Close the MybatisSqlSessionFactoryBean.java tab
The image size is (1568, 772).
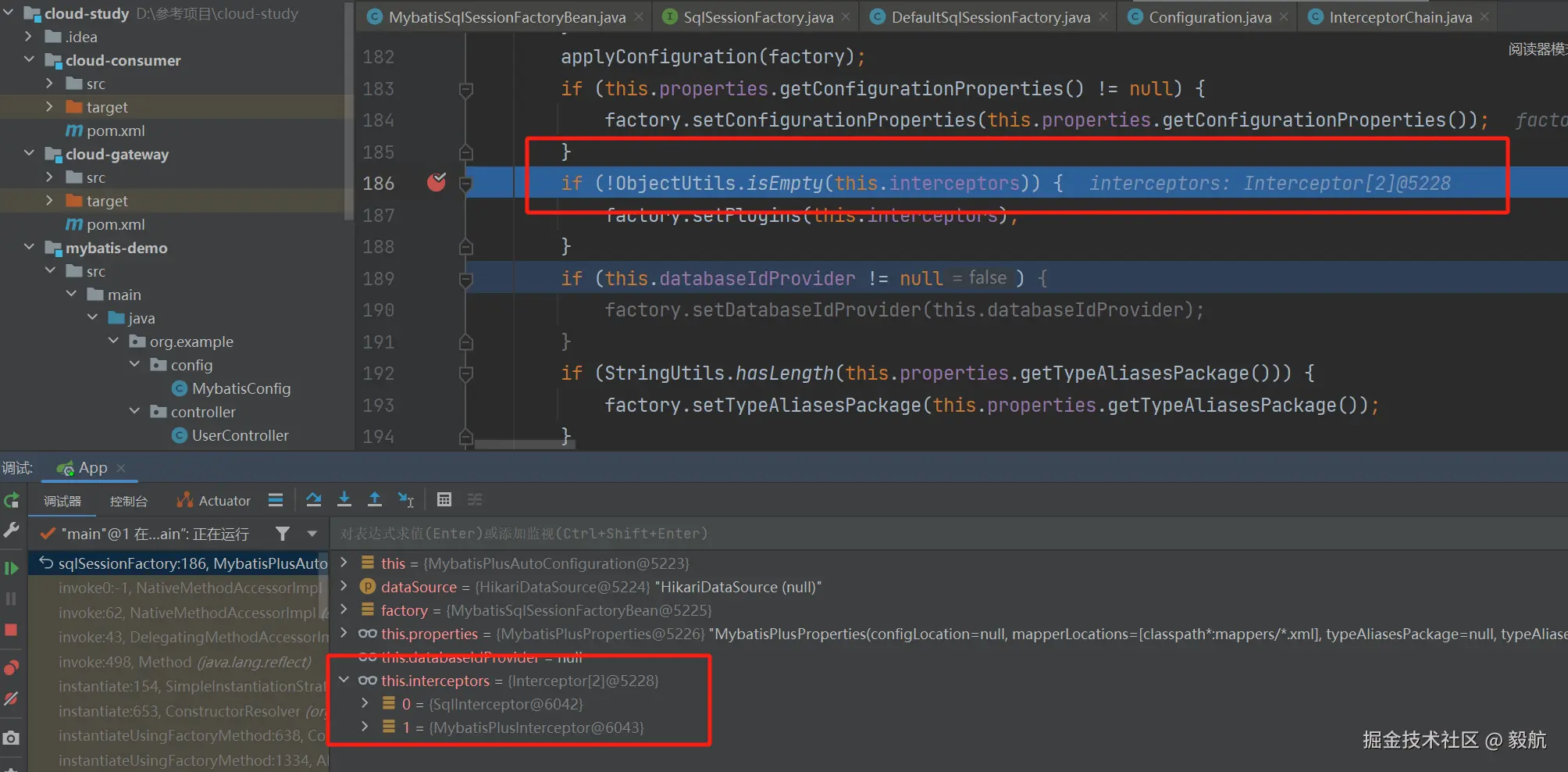pyautogui.click(x=639, y=17)
